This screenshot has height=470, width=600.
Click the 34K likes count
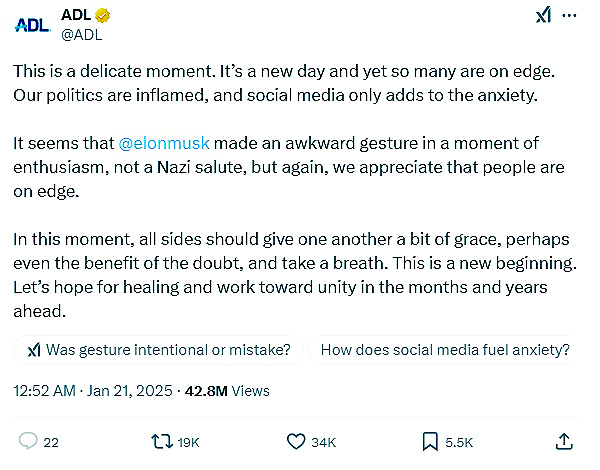tap(323, 442)
